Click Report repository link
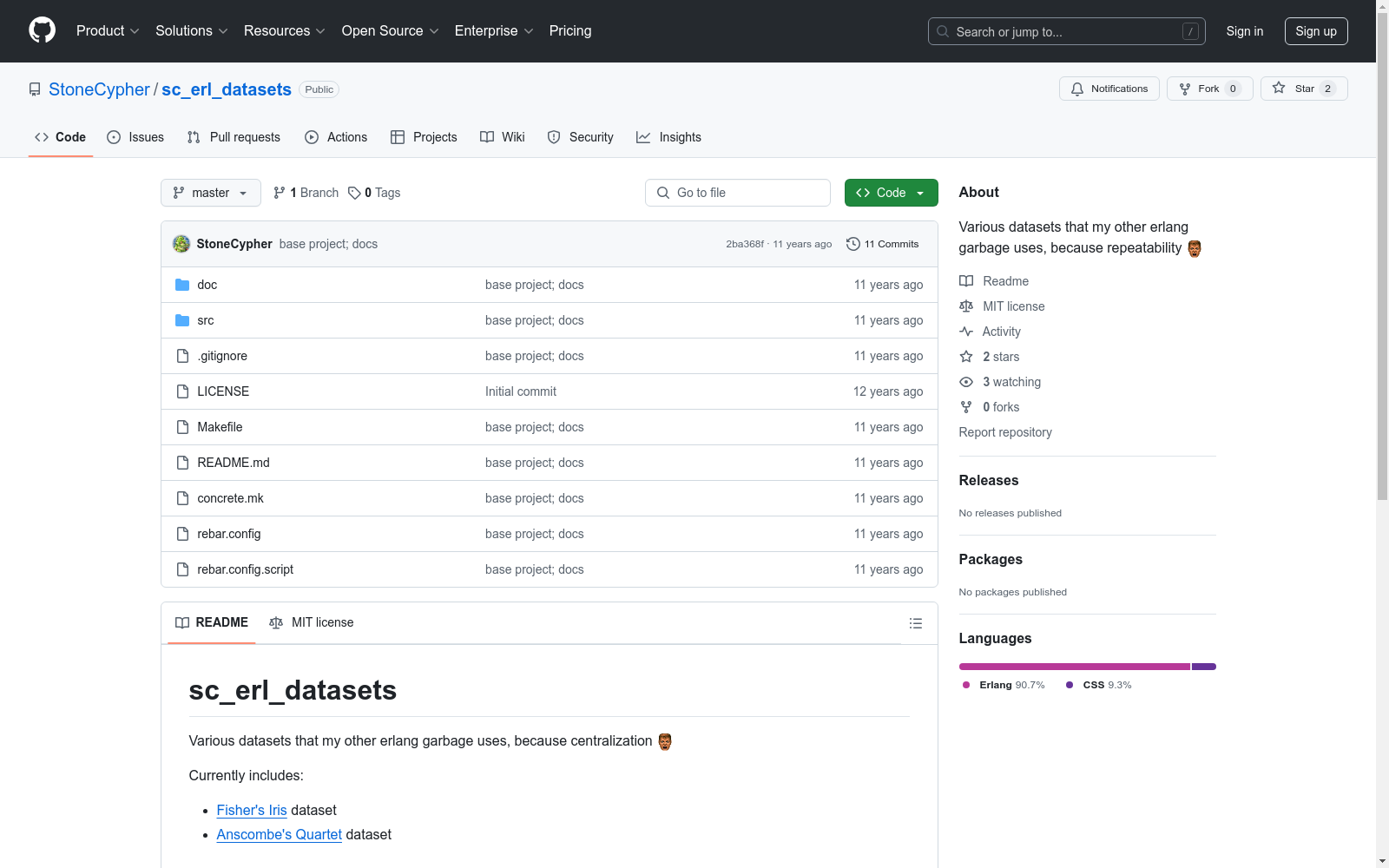Image resolution: width=1389 pixels, height=868 pixels. (x=1005, y=432)
